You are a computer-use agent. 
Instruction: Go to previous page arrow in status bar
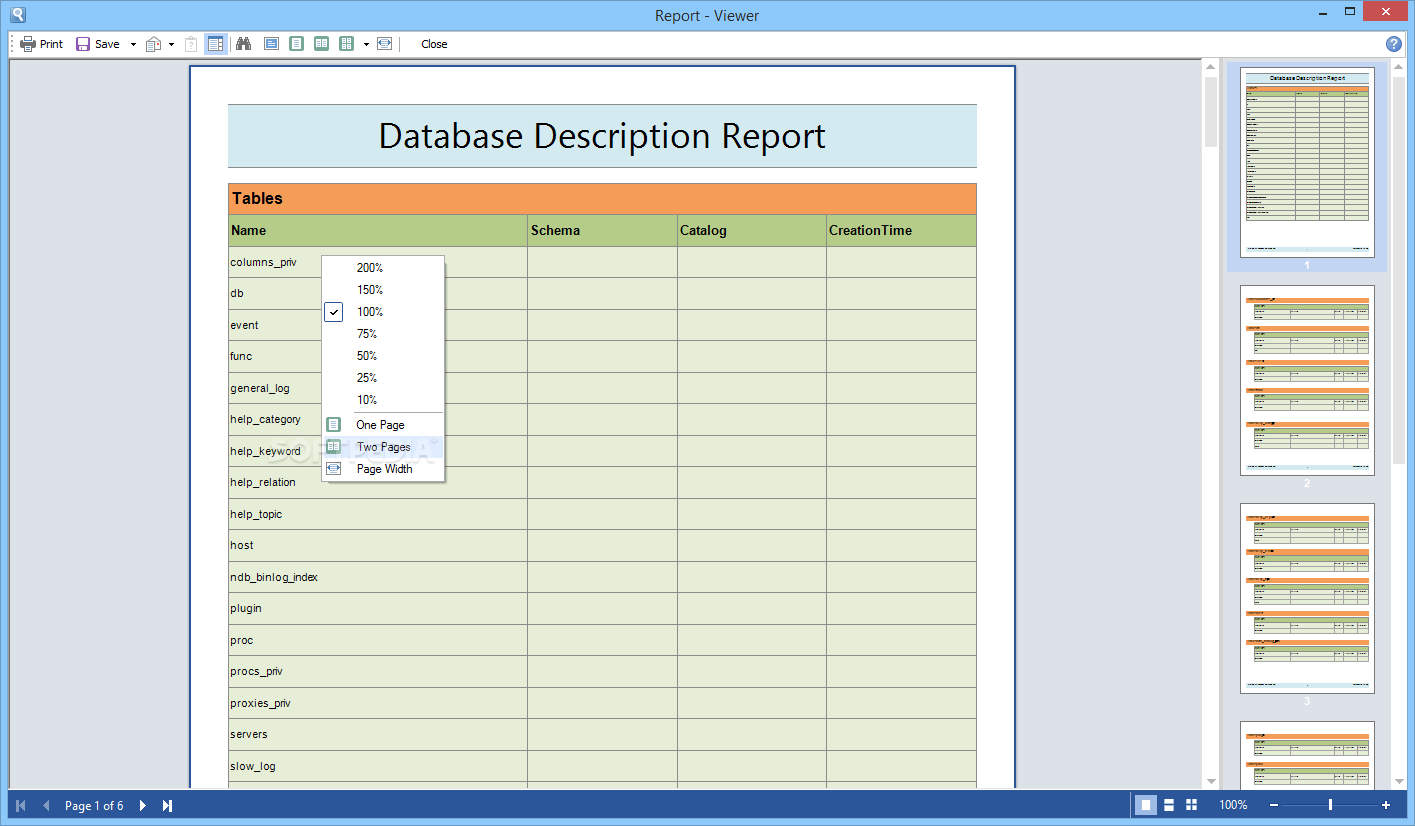46,805
